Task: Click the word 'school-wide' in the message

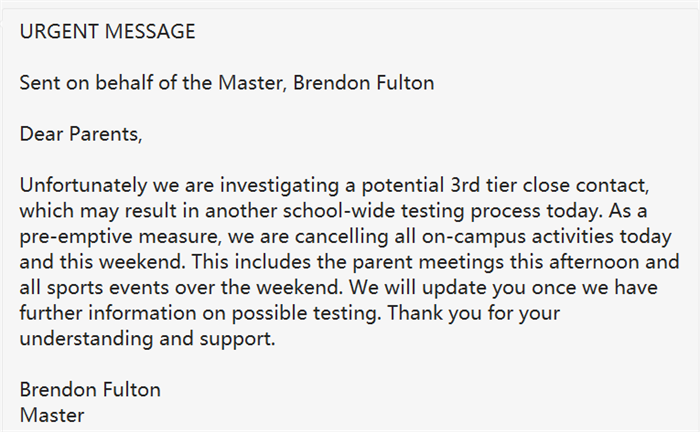Action: click(x=339, y=211)
